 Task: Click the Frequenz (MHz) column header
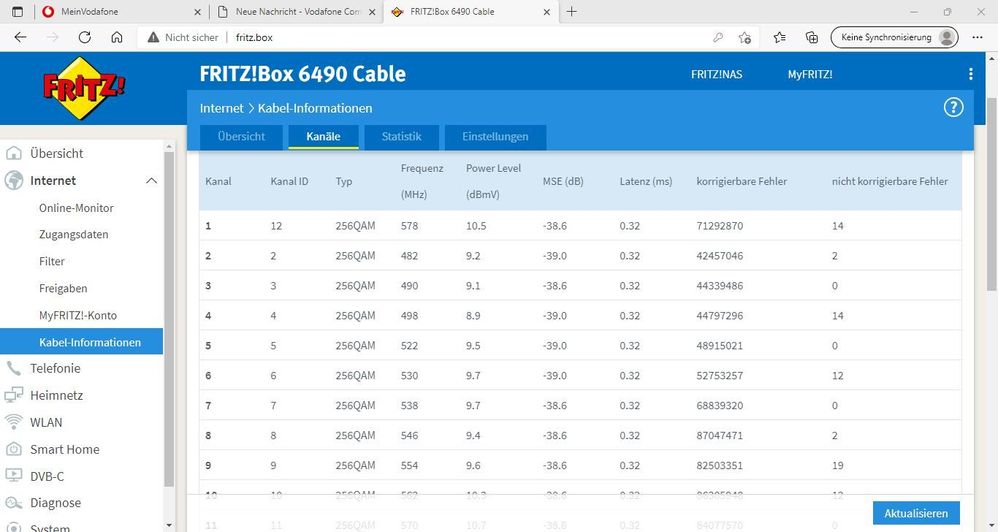[422, 181]
